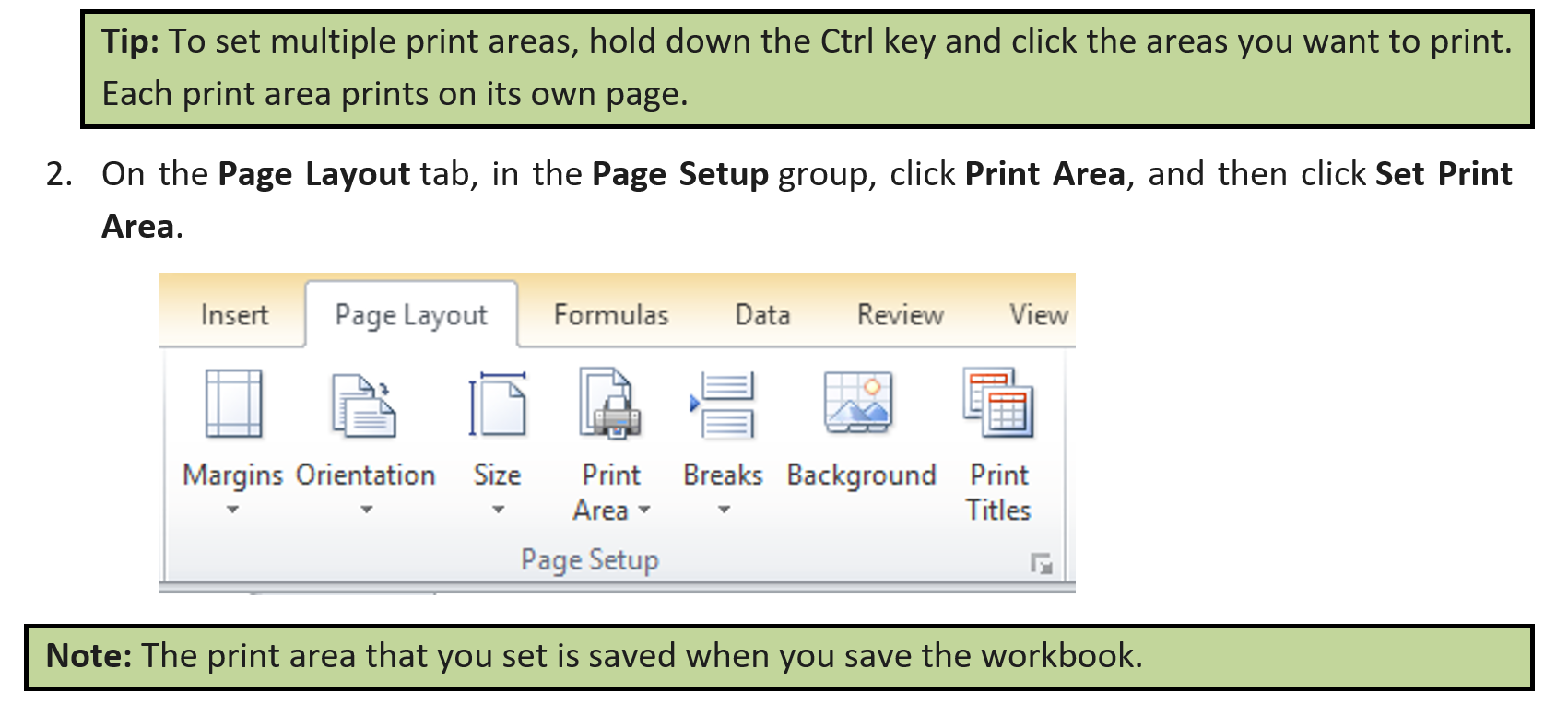1568x716 pixels.
Task: Click the Page Setup group label
Action: coord(590,560)
